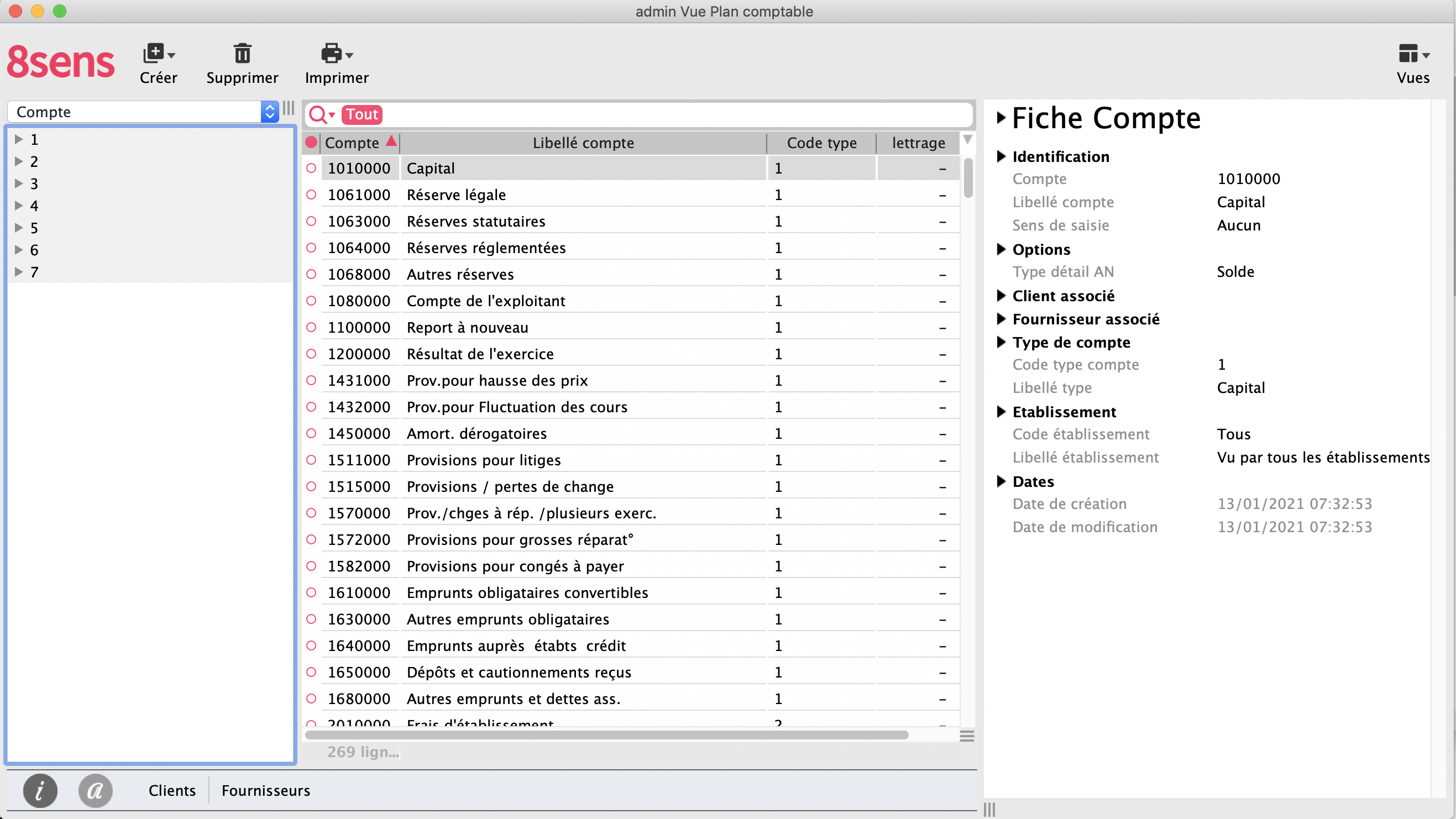1456x819 pixels.
Task: Select the Réserve légale row
Action: coord(641,195)
